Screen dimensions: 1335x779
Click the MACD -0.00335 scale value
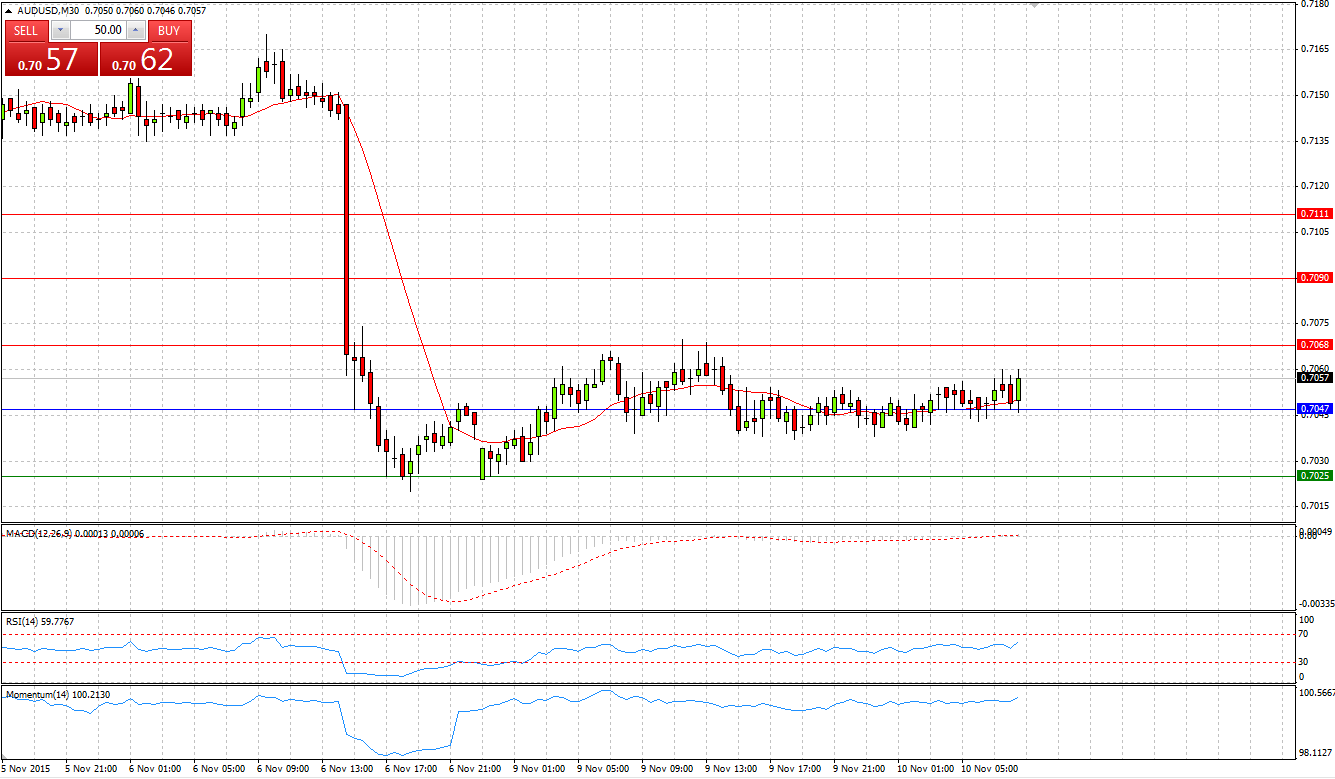(x=1315, y=604)
